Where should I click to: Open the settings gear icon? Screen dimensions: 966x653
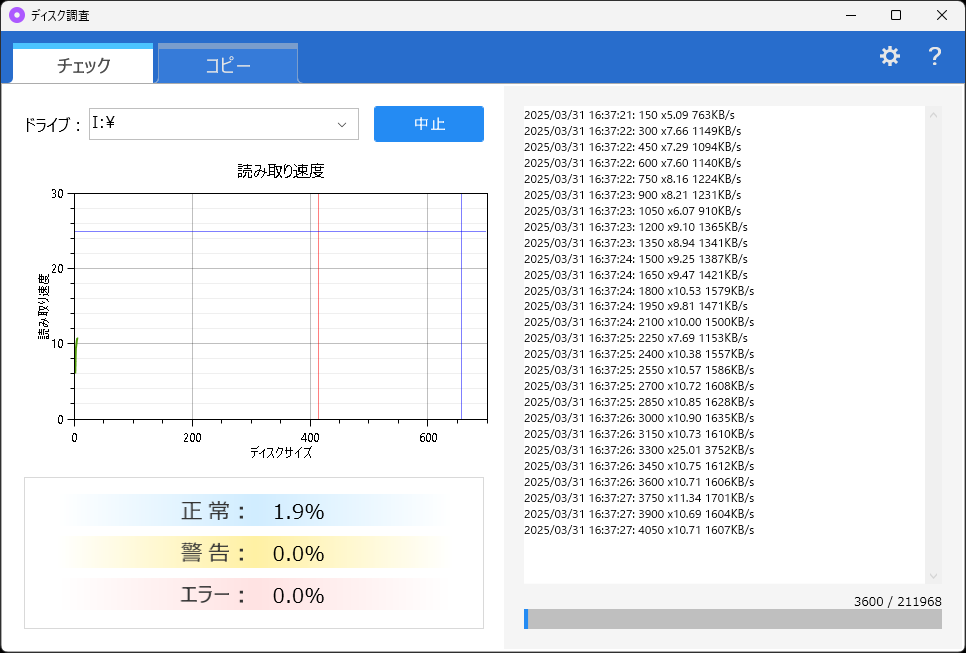click(x=889, y=56)
